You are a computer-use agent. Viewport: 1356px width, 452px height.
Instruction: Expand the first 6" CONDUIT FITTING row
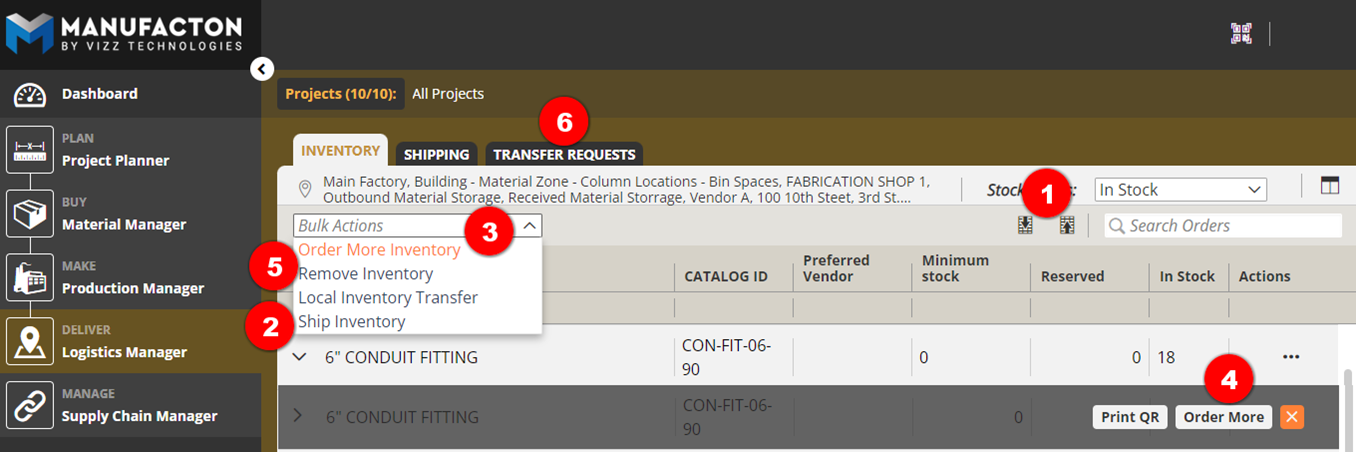(x=298, y=357)
